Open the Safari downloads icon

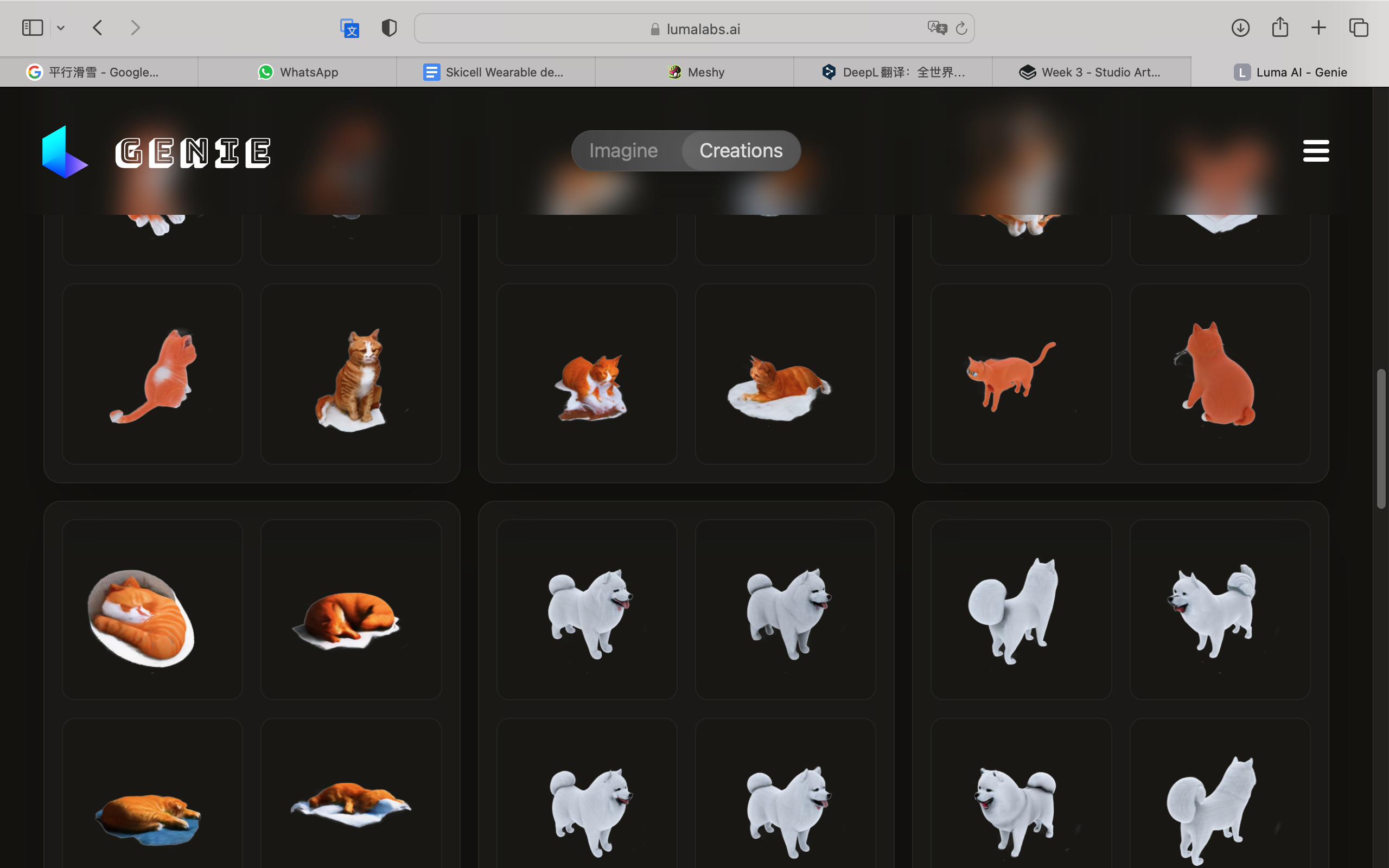coord(1240,28)
